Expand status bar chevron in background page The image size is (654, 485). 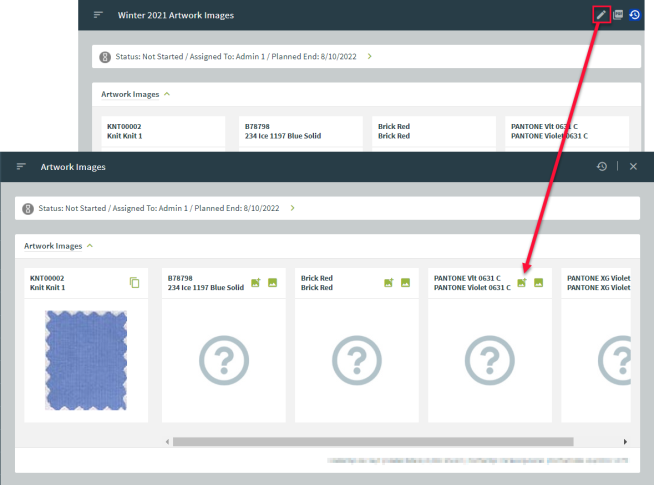click(370, 56)
